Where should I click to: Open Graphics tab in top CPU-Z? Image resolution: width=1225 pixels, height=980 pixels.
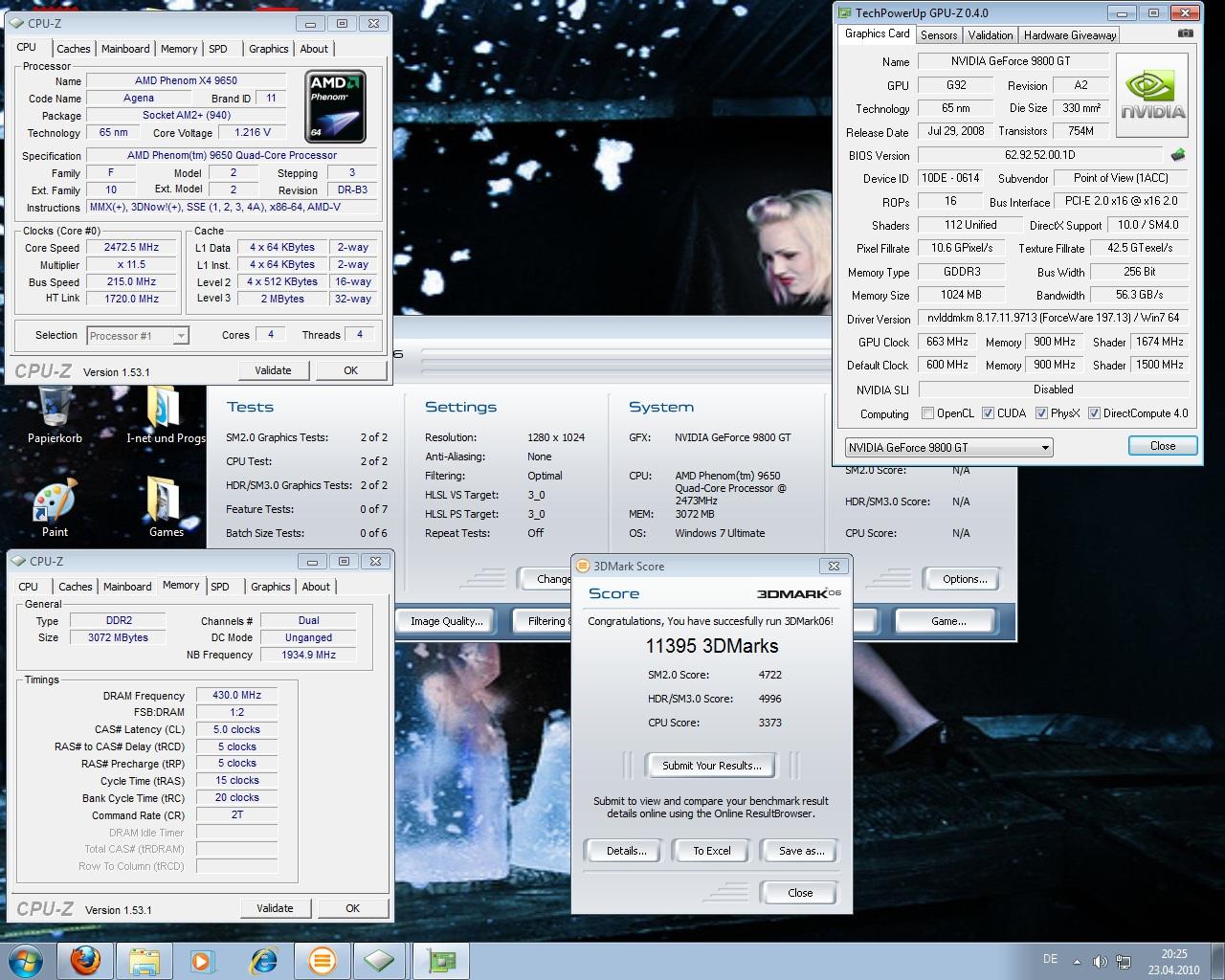click(268, 49)
